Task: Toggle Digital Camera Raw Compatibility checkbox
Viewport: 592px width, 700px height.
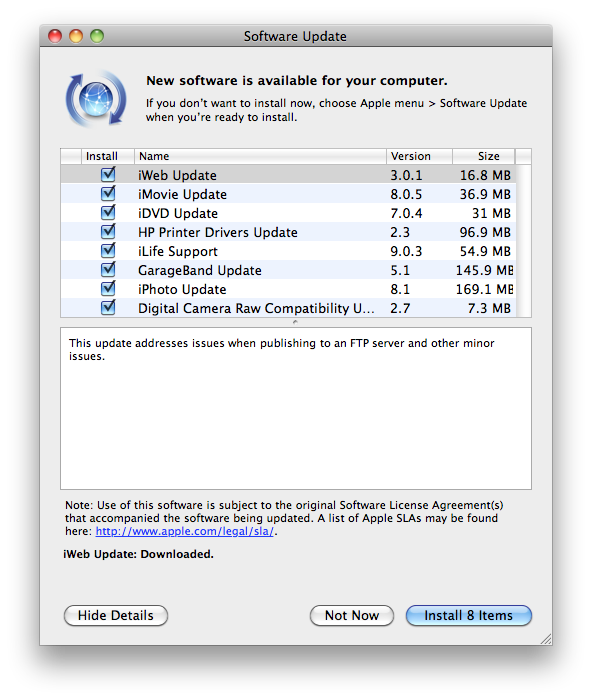Action: (x=108, y=308)
